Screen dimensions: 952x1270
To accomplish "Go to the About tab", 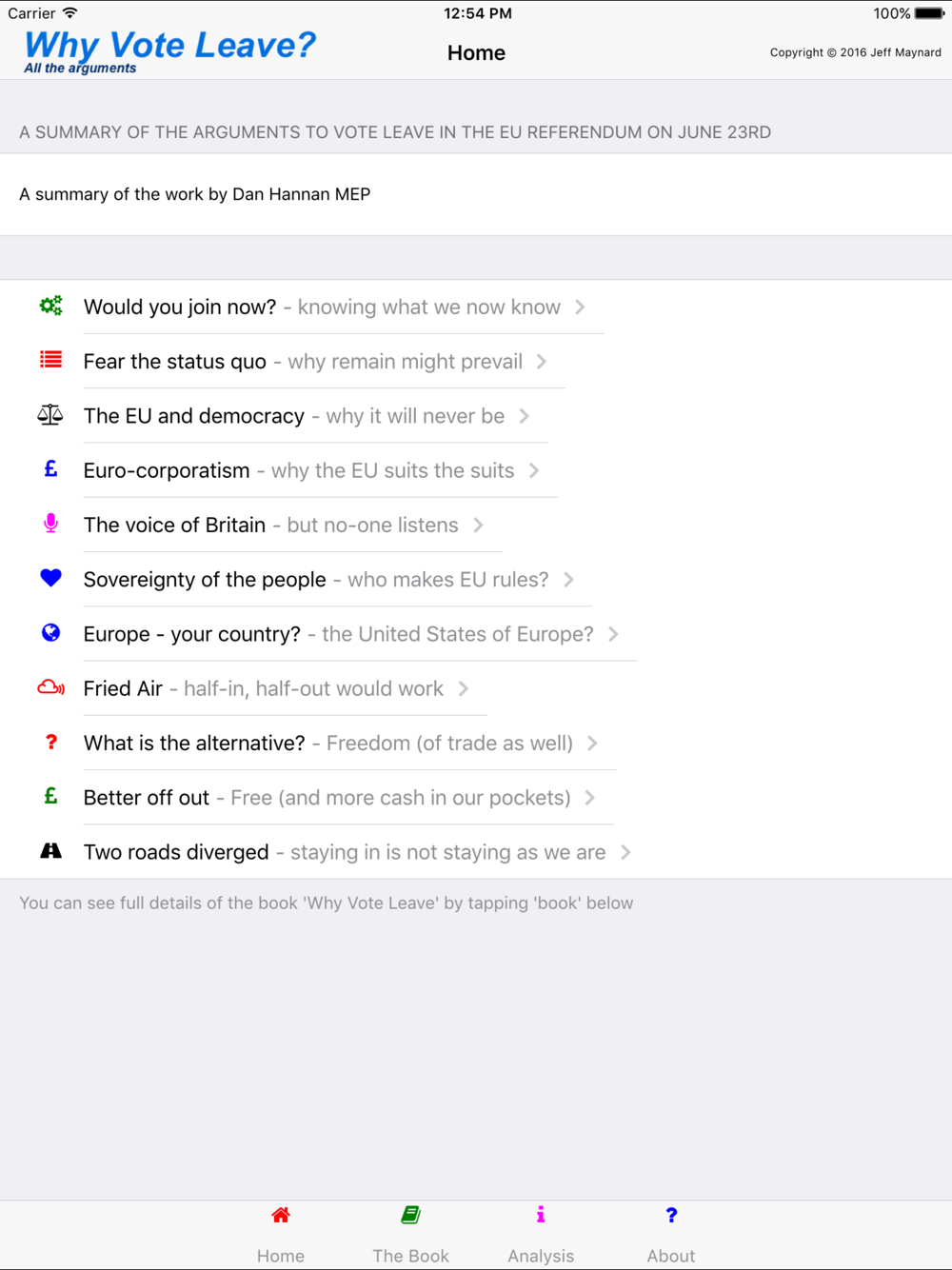I will point(671,1235).
